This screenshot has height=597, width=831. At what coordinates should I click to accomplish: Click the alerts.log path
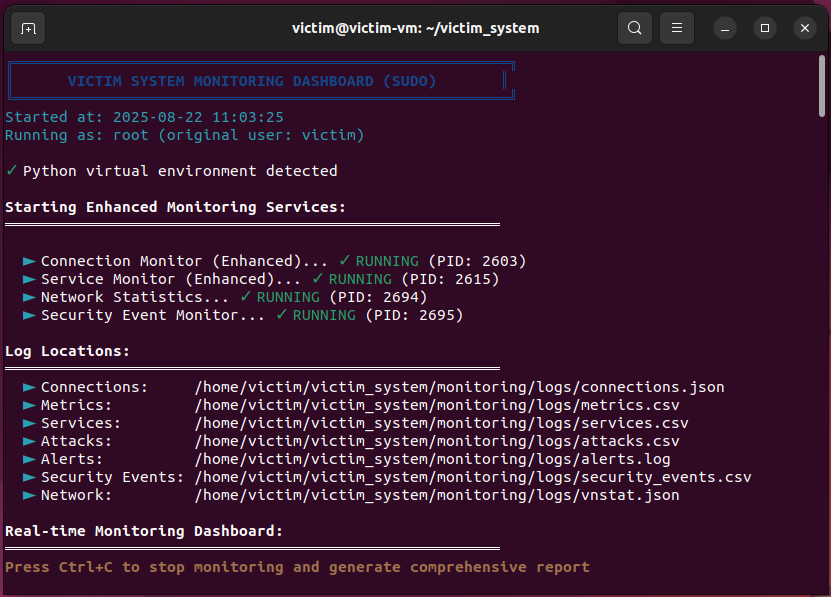[x=432, y=460]
